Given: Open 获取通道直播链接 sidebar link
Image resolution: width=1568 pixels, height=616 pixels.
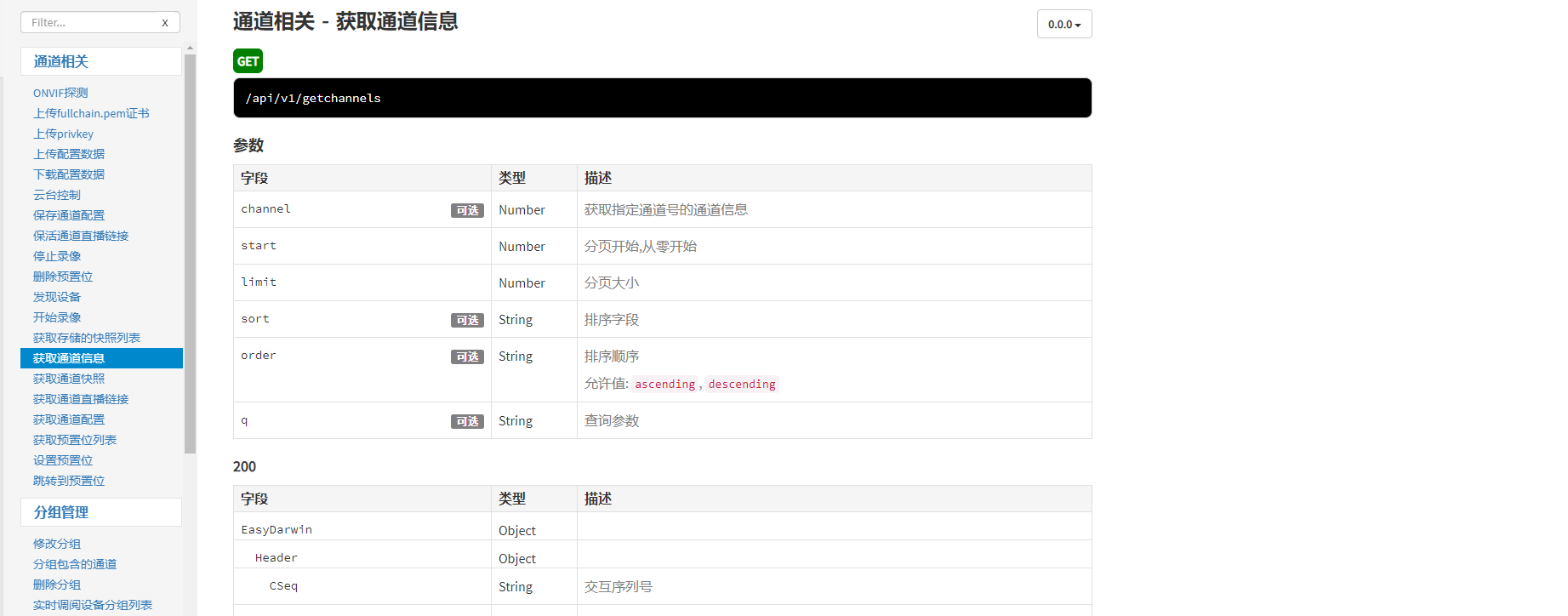Looking at the screenshot, I should click(81, 399).
